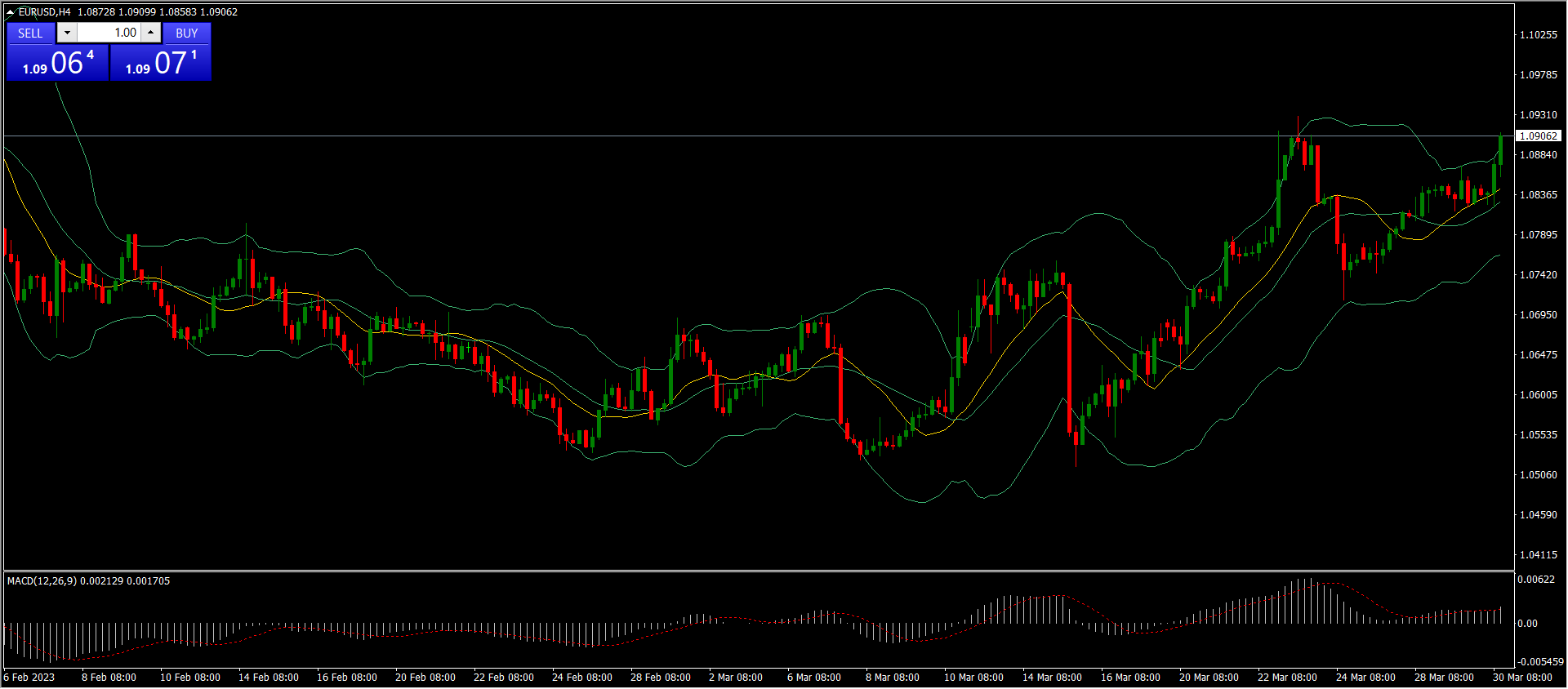Screen dimensions: 1568x689
Task: Click the 1.06005 price axis label
Action: click(1538, 395)
